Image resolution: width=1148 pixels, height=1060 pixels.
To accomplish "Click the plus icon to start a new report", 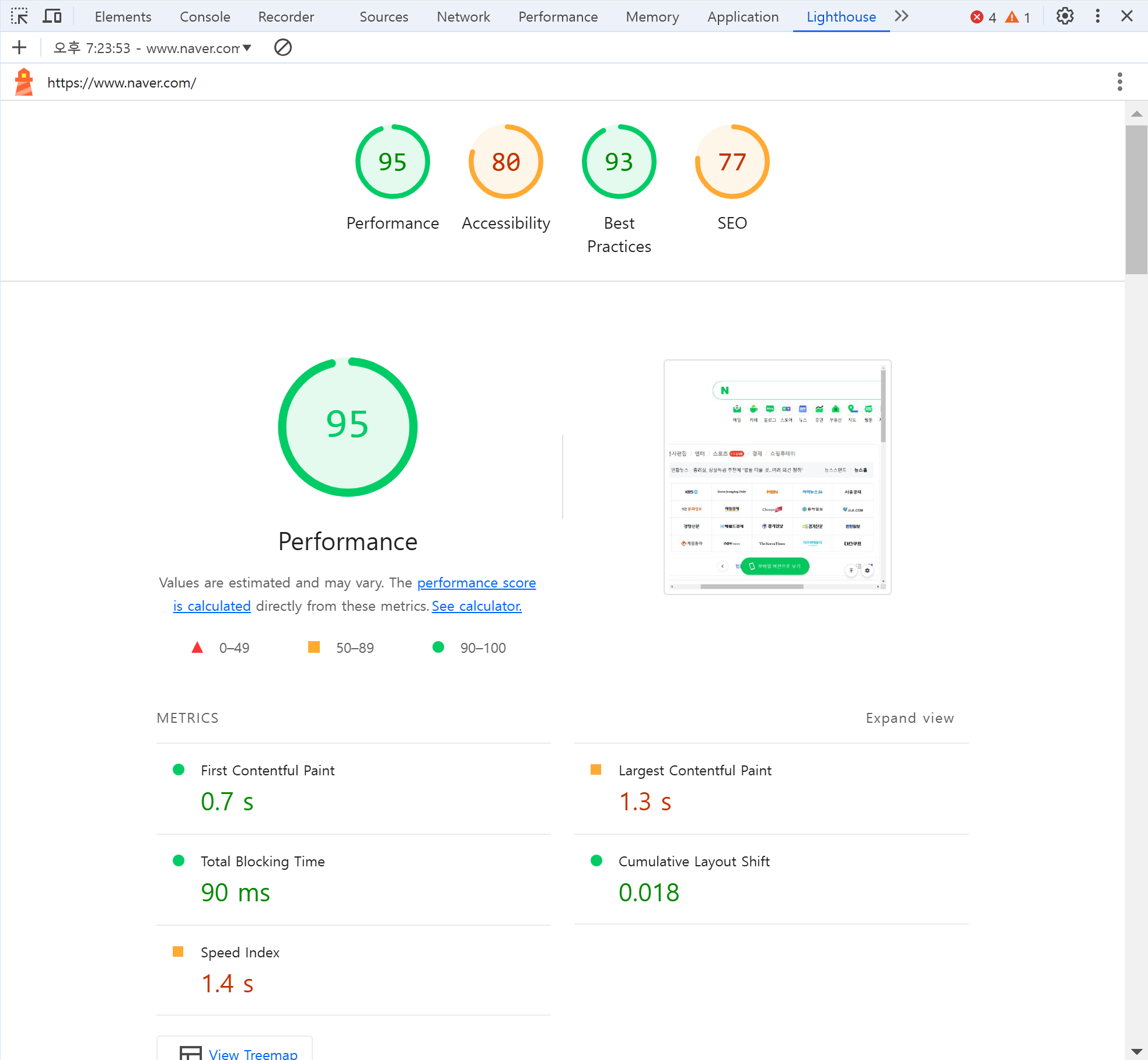I will pos(19,47).
